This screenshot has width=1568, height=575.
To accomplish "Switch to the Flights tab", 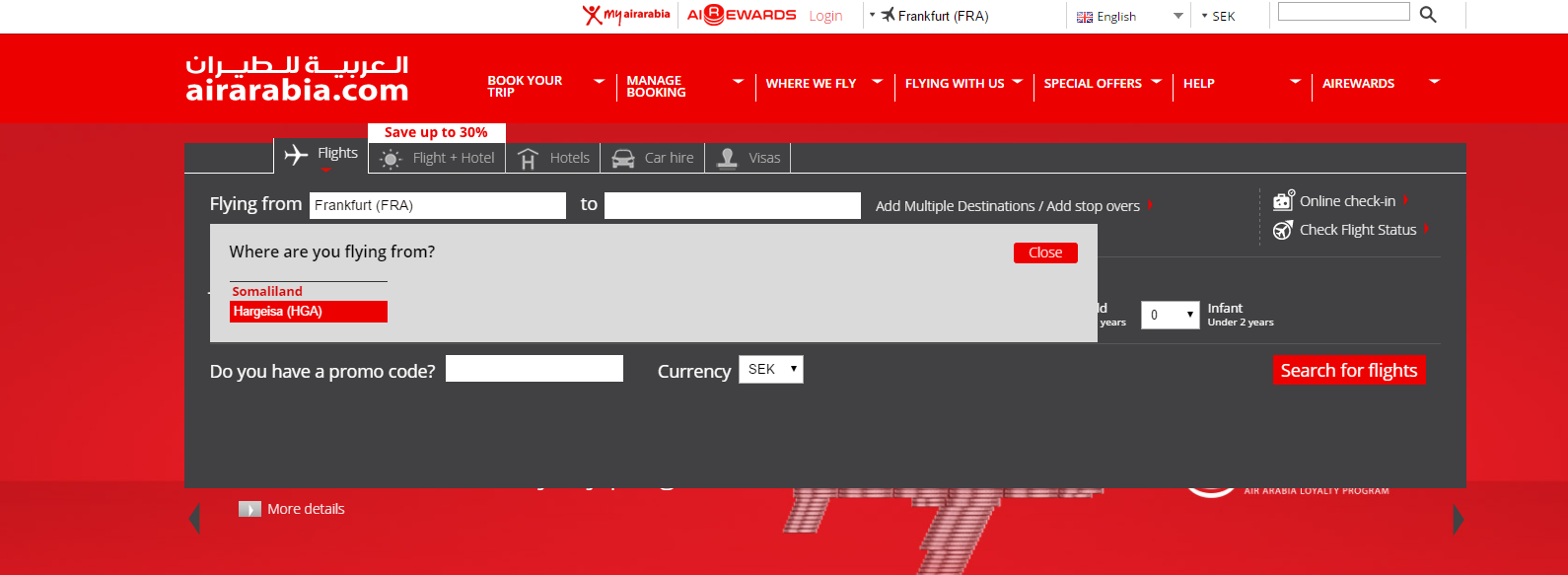I will tap(321, 155).
